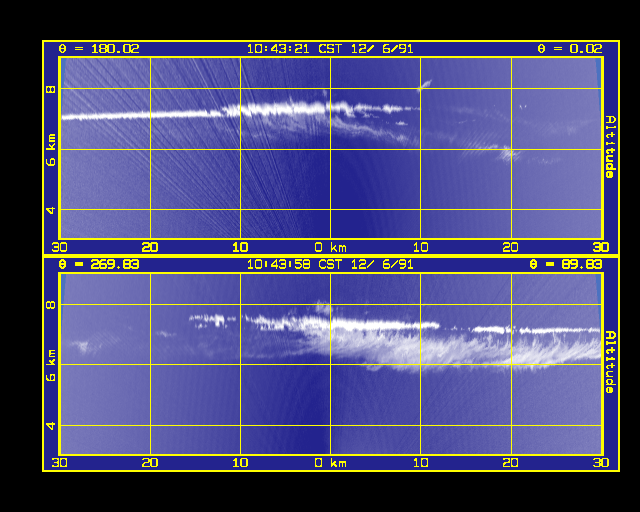Image resolution: width=640 pixels, height=512 pixels.
Task: Click '30' range label on θ = 269.83 side
Action: 60,463
